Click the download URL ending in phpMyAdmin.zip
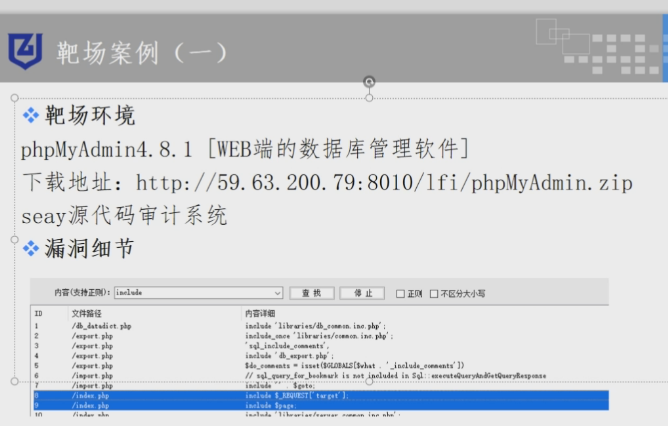Image resolution: width=668 pixels, height=426 pixels. pos(384,183)
